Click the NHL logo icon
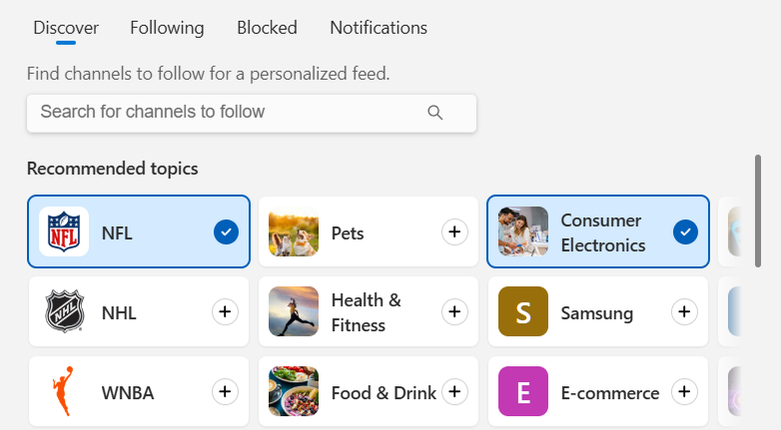 click(64, 312)
